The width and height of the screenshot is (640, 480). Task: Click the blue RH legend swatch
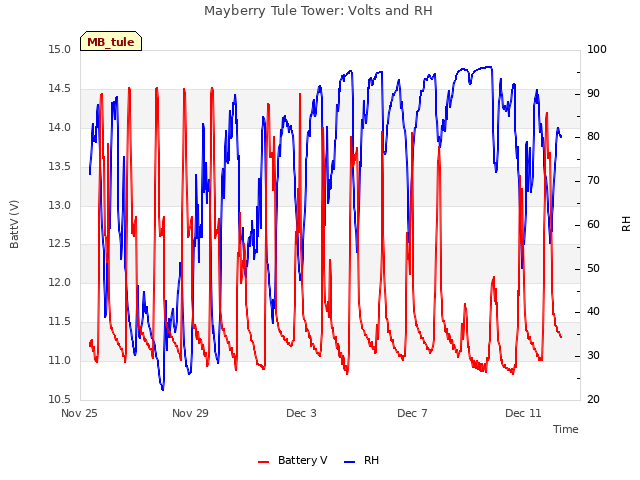[x=350, y=462]
